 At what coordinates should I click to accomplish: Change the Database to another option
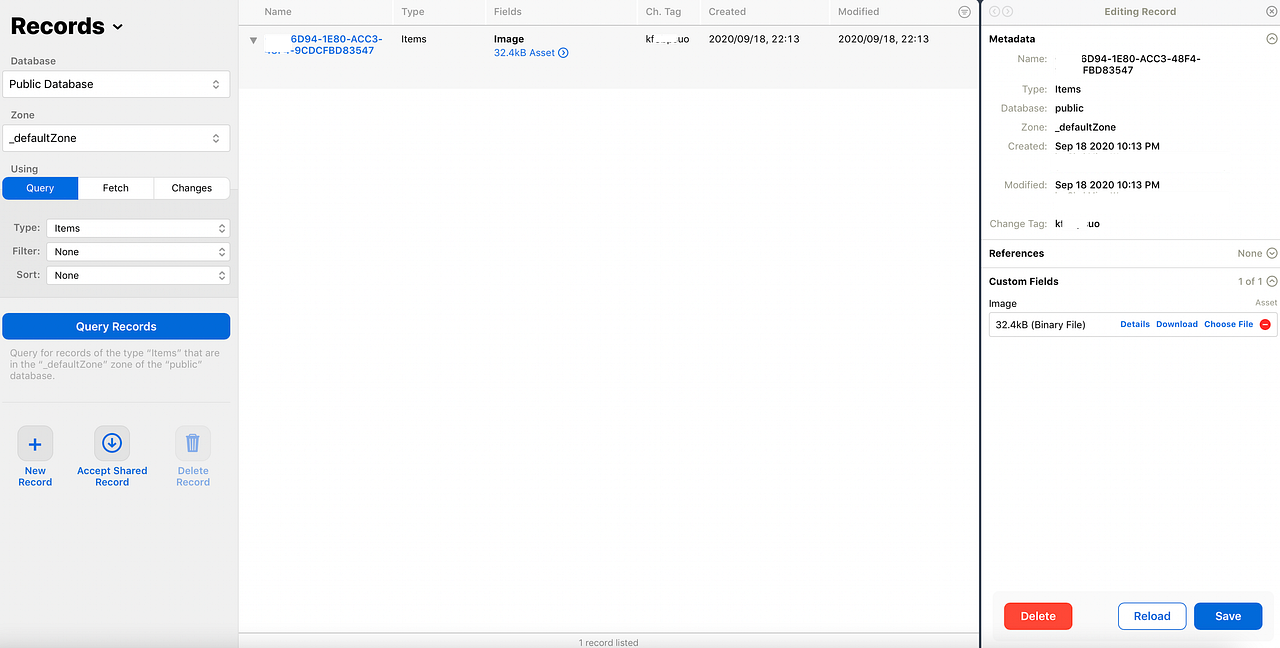pyautogui.click(x=116, y=84)
